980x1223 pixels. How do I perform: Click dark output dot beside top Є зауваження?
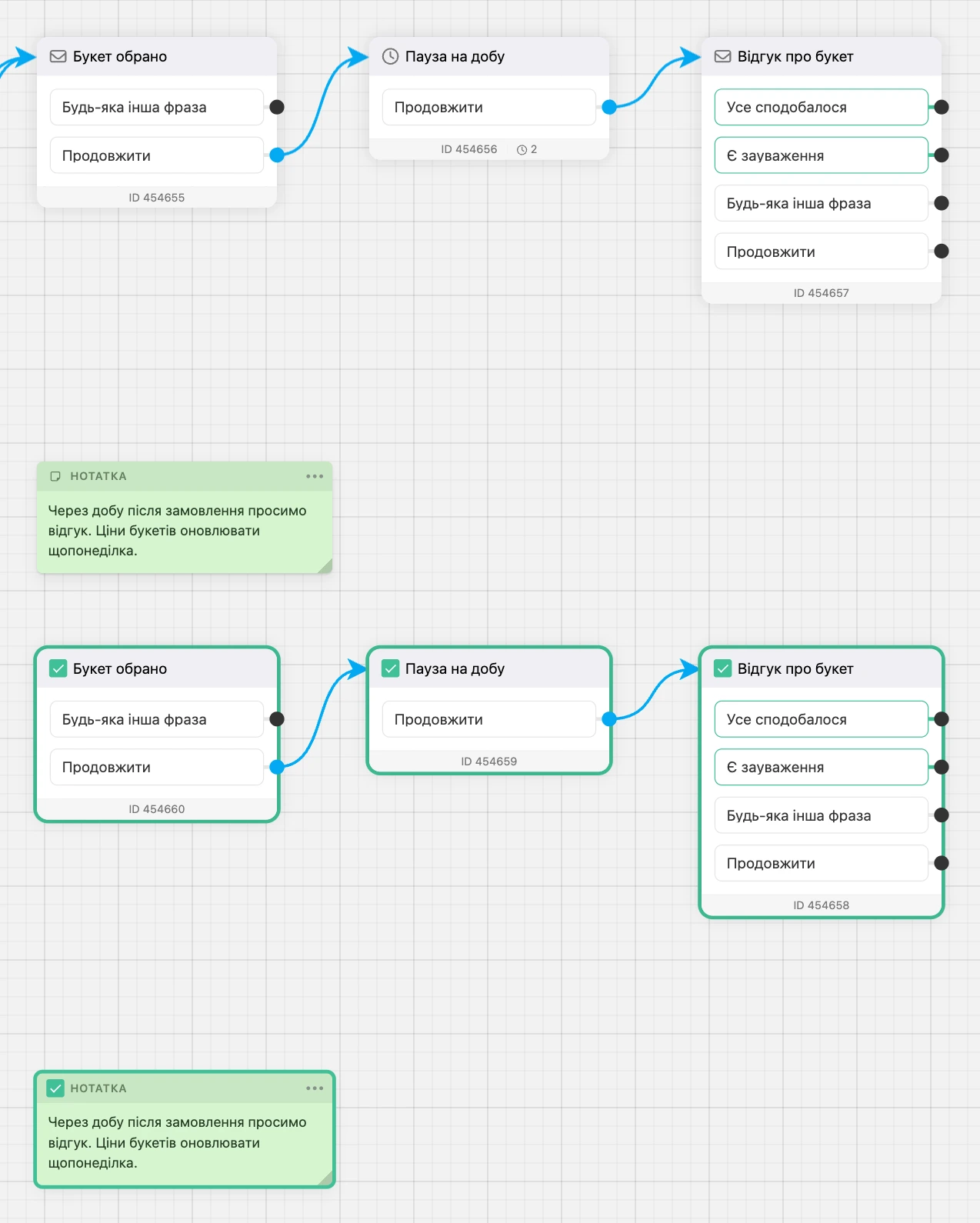(x=942, y=155)
